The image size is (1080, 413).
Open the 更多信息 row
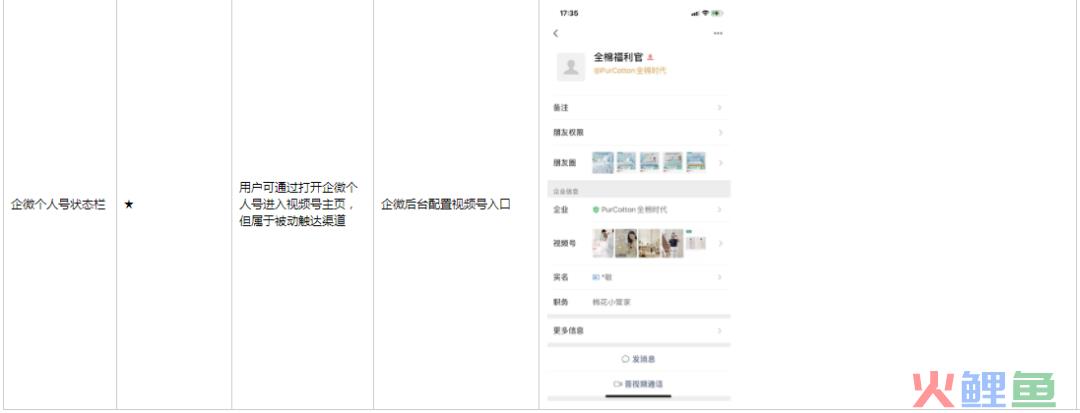pyautogui.click(x=638, y=330)
